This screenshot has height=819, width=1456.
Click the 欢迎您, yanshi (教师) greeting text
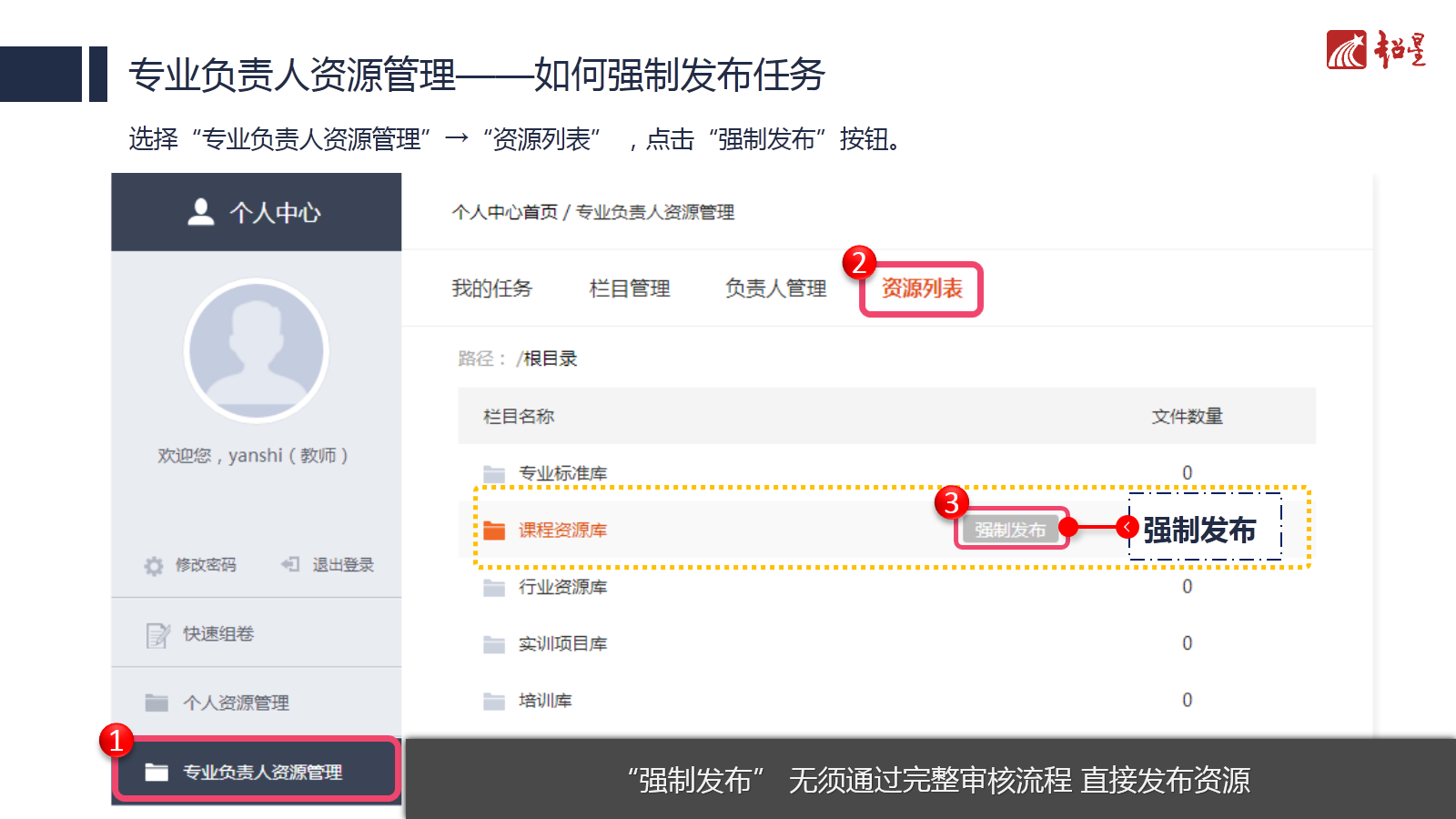coord(253,455)
